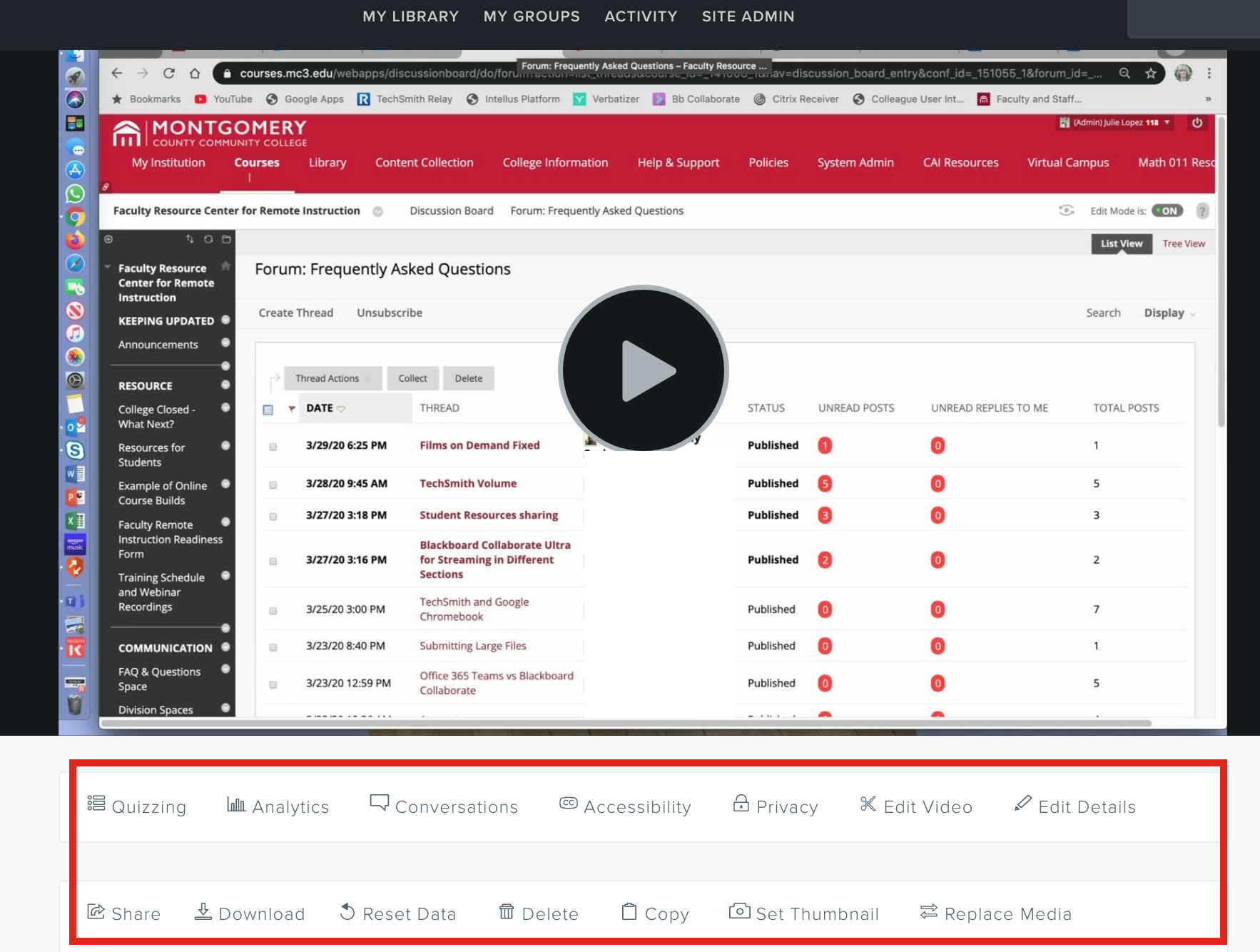Open Edit Details

click(x=1075, y=806)
